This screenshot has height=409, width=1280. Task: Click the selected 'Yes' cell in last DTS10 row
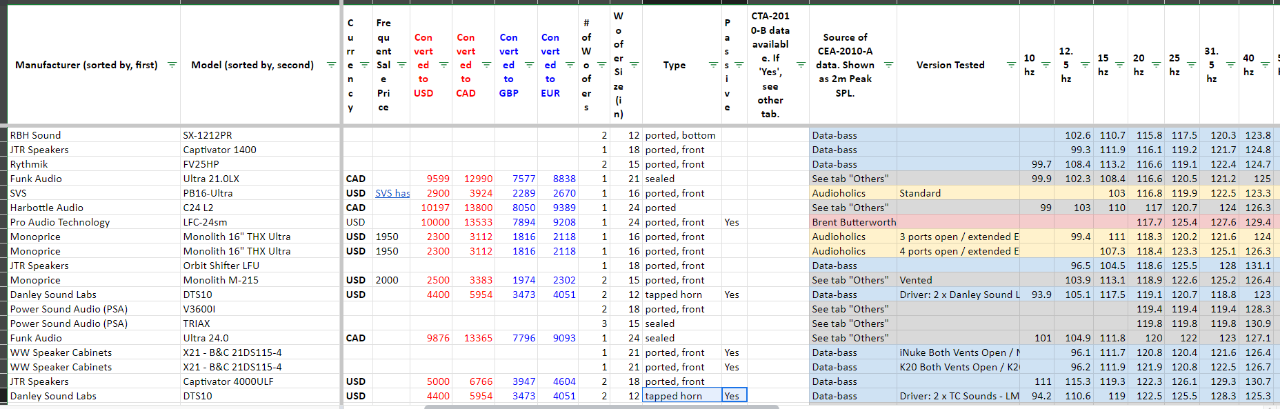click(733, 396)
